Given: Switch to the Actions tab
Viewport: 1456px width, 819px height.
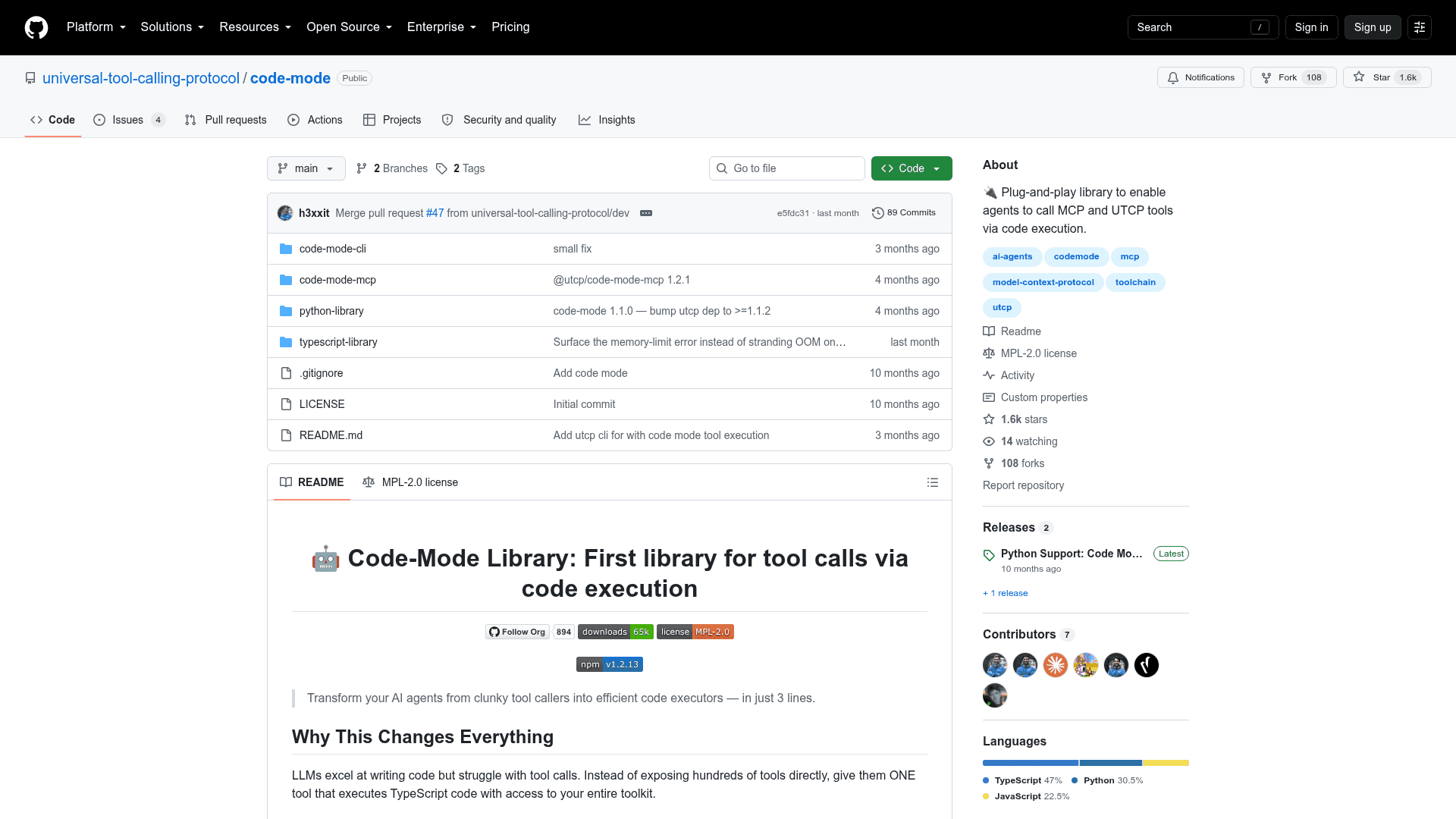Looking at the screenshot, I should [315, 120].
